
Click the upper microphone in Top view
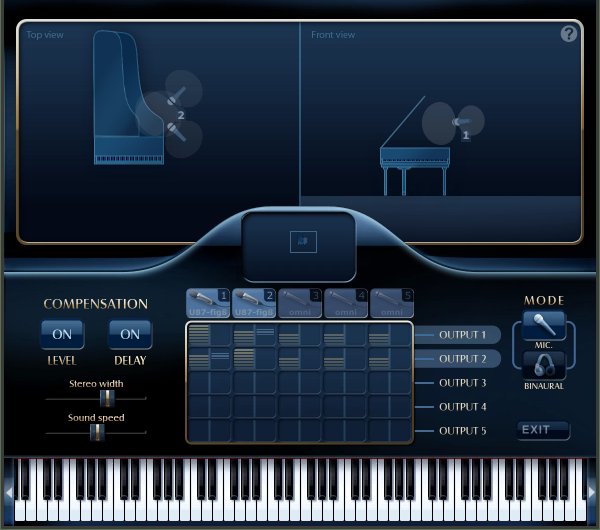click(176, 96)
